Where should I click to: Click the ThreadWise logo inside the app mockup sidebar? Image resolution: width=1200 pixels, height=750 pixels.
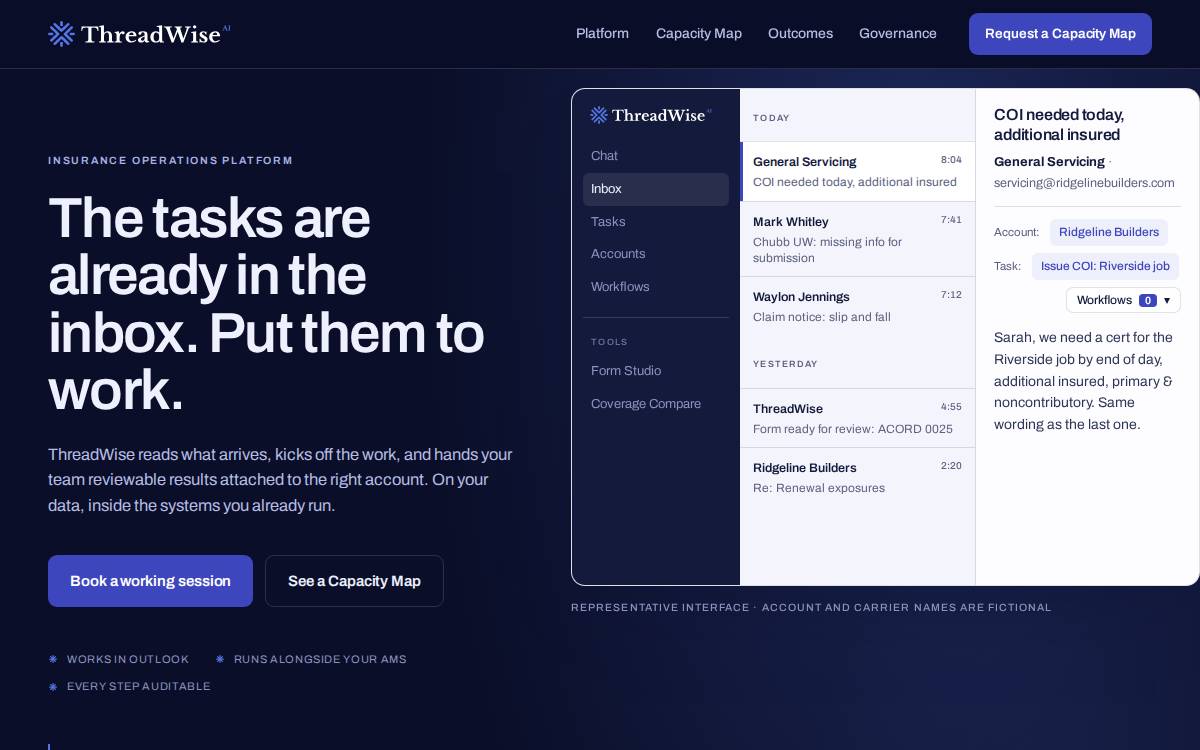coord(651,115)
